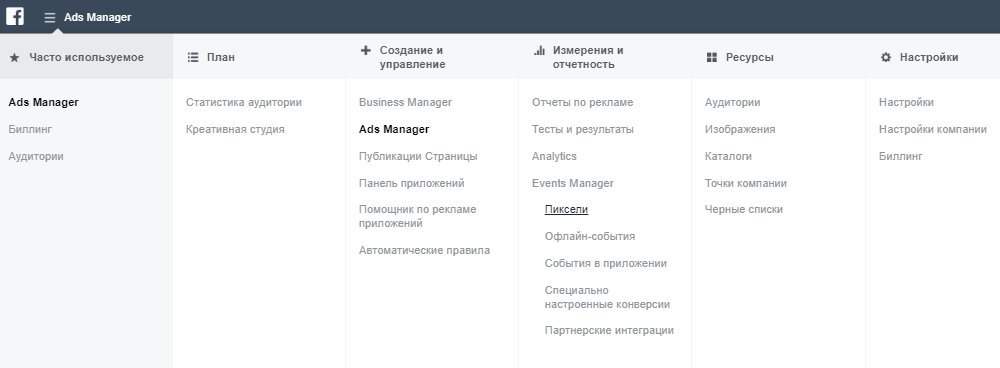1000x368 pixels.
Task: Open Точки компании
Action: pos(746,184)
